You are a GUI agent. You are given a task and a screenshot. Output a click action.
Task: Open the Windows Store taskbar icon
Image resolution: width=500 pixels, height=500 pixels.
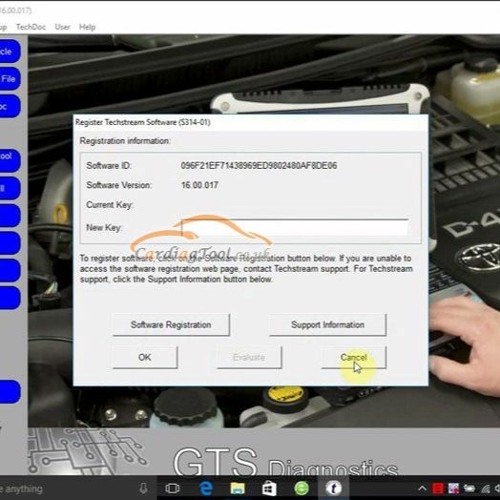269,489
